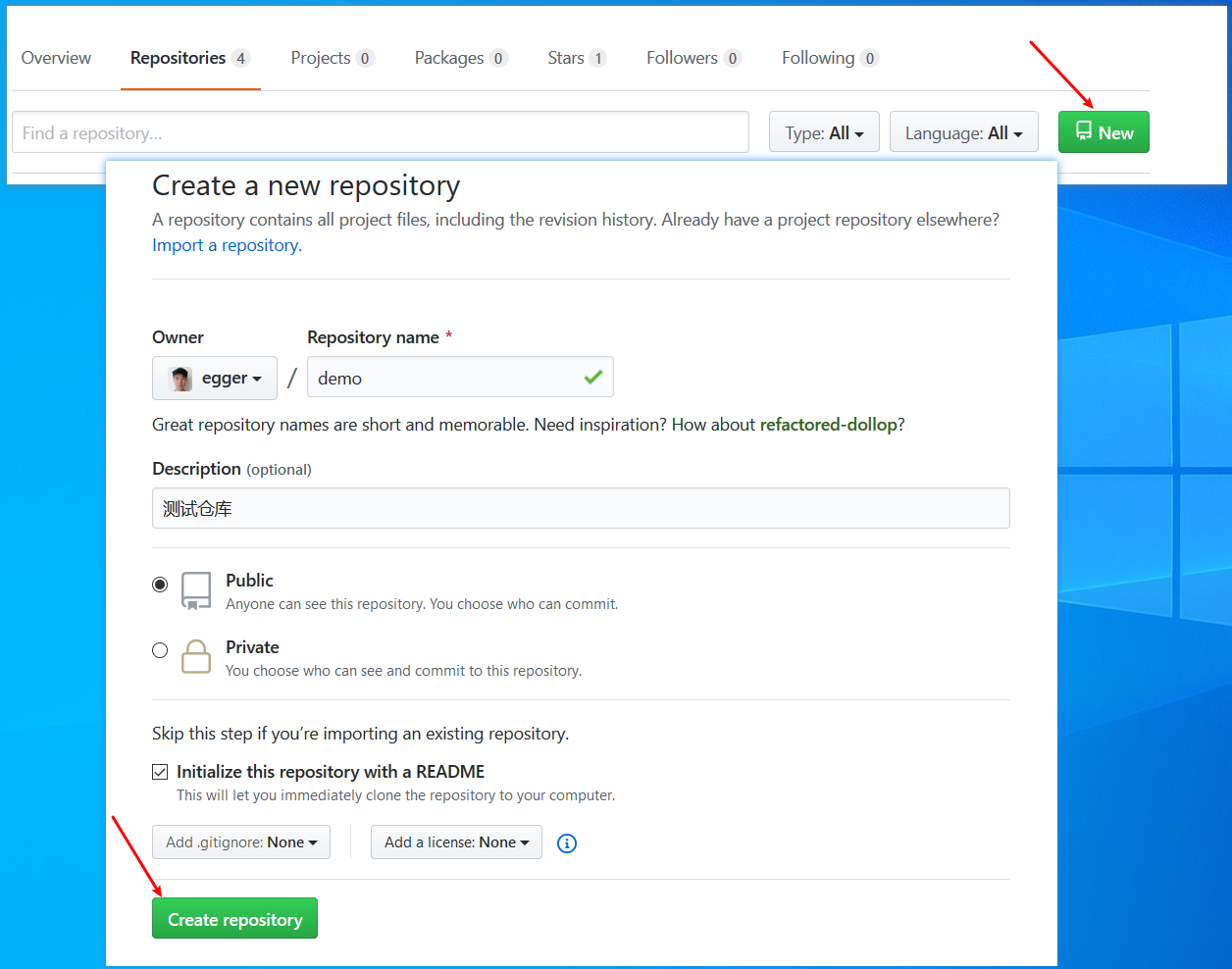Screen dimensions: 1232x969
Task: View the Followers tab
Action: (693, 58)
